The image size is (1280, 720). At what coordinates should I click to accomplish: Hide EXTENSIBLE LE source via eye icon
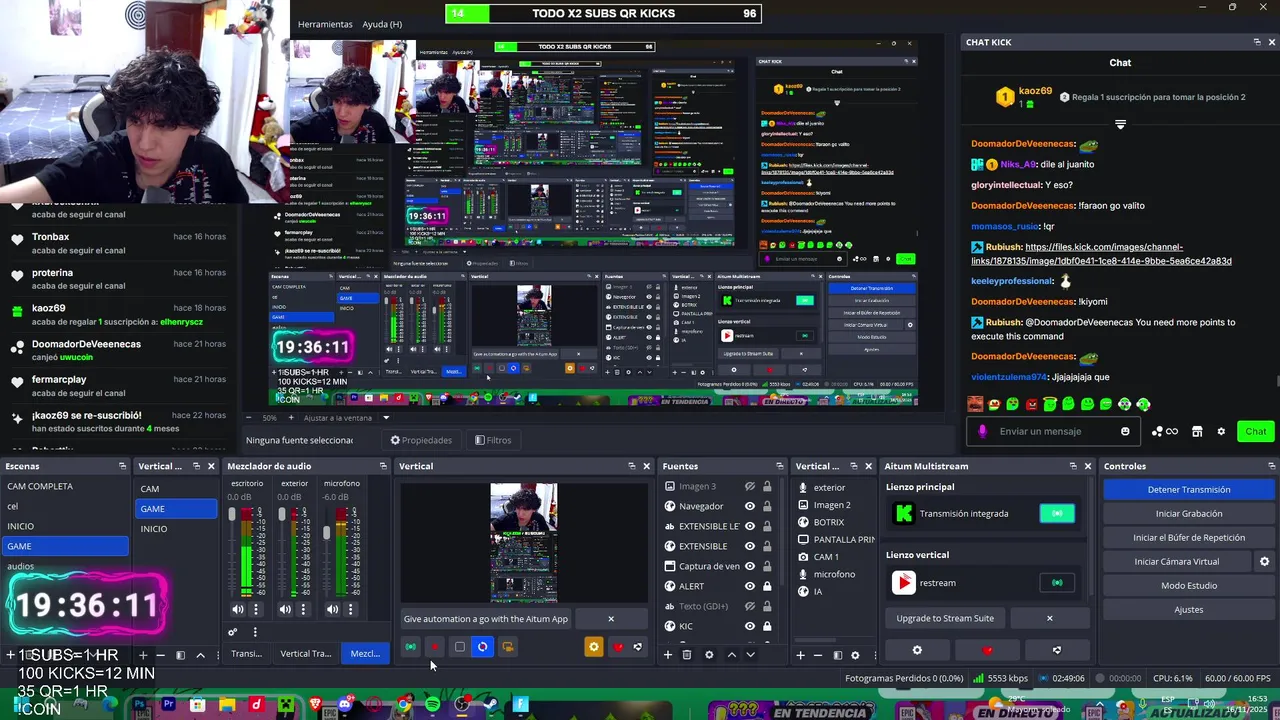tap(750, 526)
